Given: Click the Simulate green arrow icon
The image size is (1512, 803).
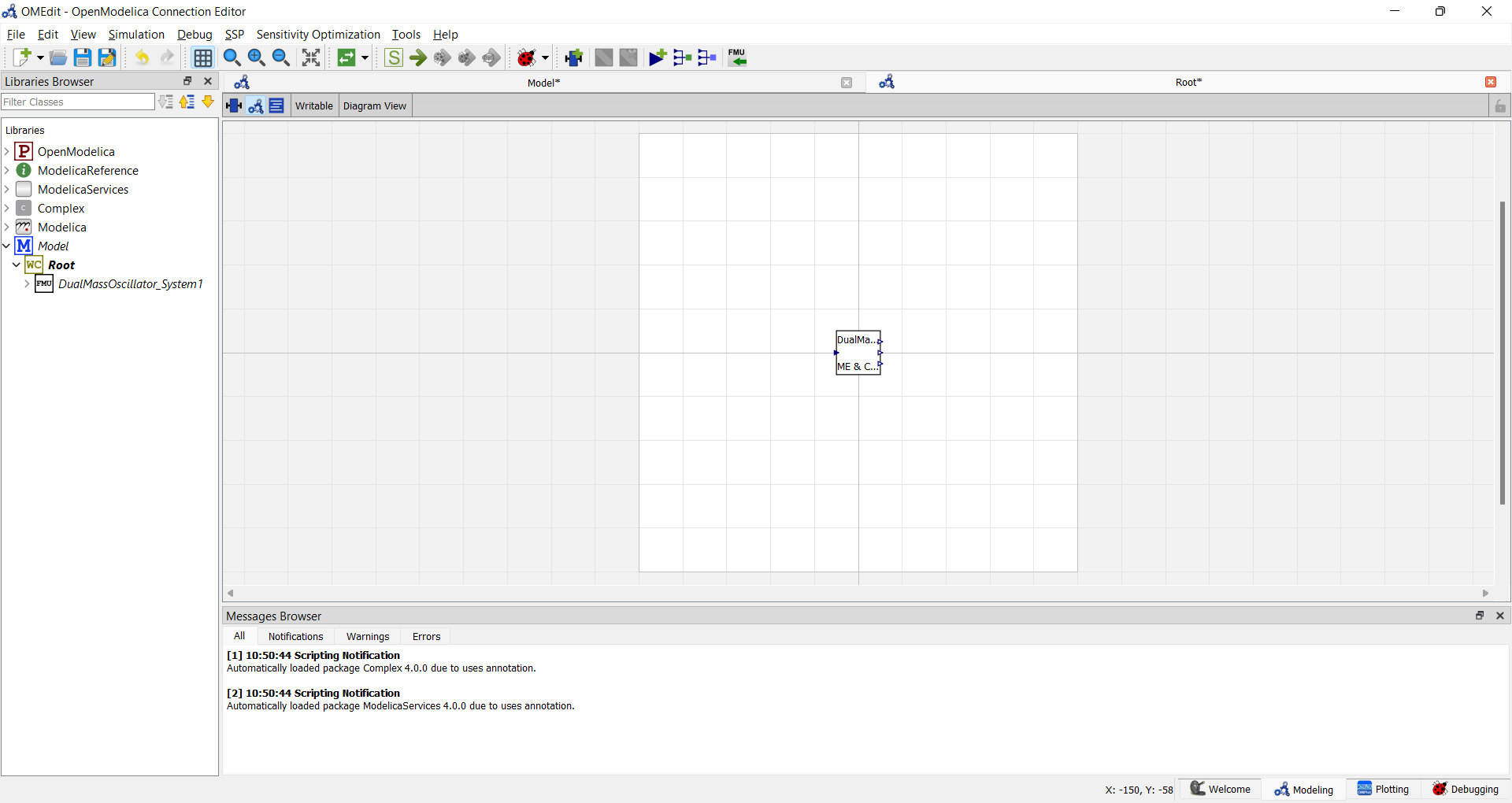Looking at the screenshot, I should (x=418, y=57).
